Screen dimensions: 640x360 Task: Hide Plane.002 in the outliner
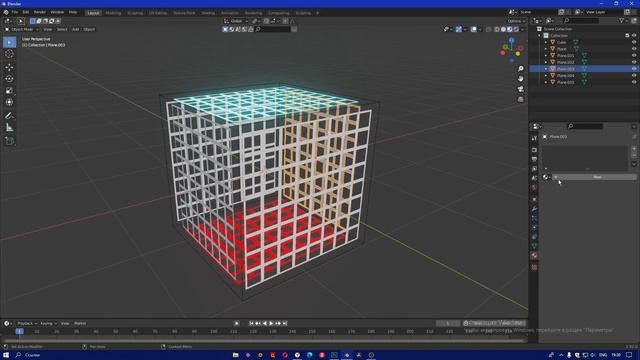pyautogui.click(x=634, y=62)
